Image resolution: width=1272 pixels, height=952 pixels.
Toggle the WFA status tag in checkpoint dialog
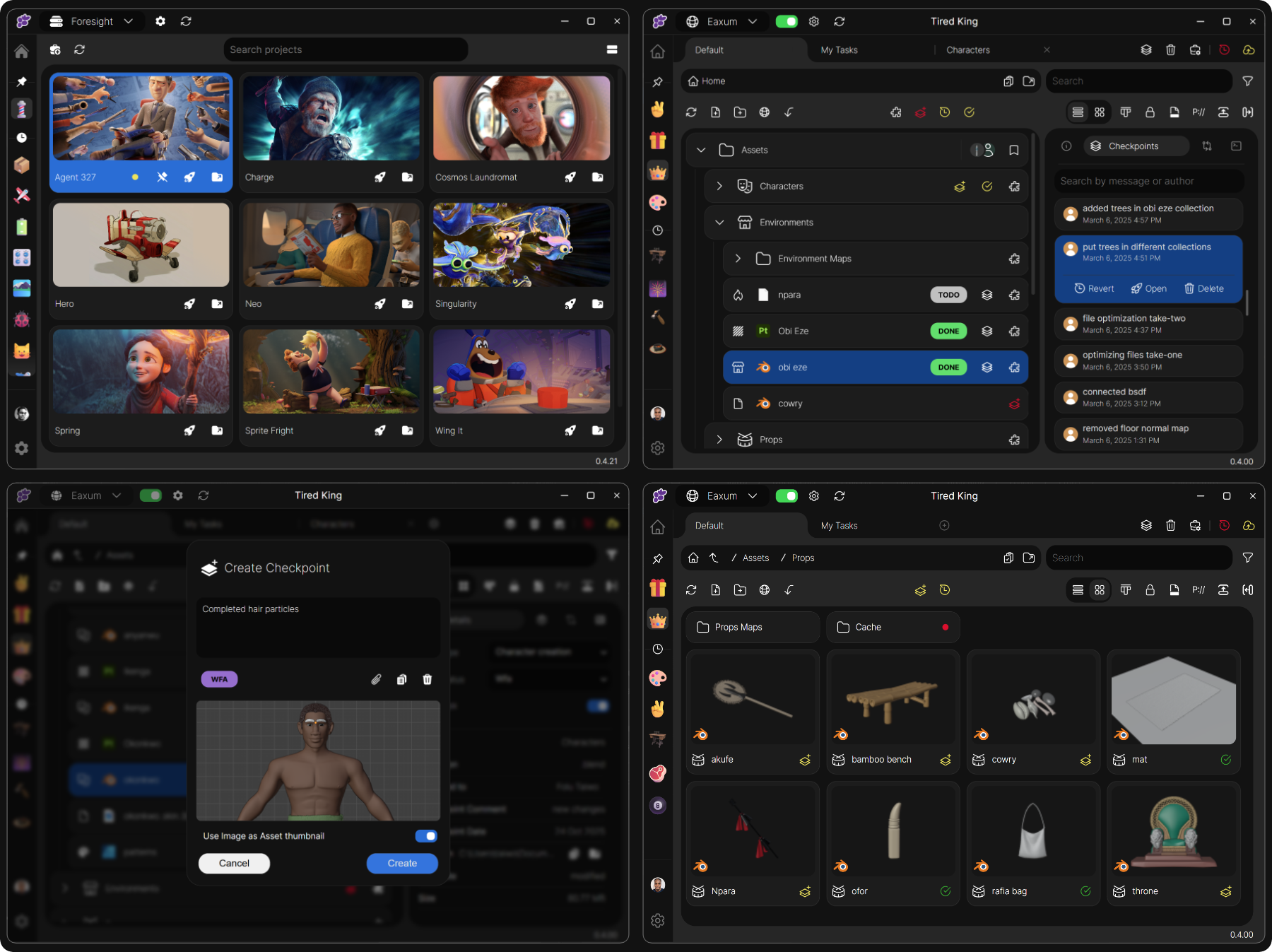219,679
